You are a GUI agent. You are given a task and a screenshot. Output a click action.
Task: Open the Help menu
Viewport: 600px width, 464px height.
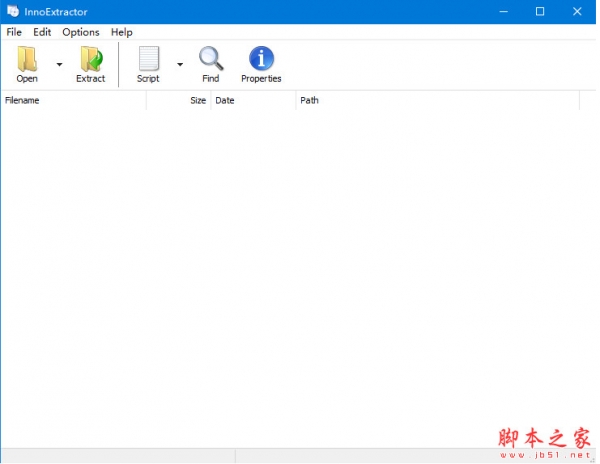coord(122,32)
